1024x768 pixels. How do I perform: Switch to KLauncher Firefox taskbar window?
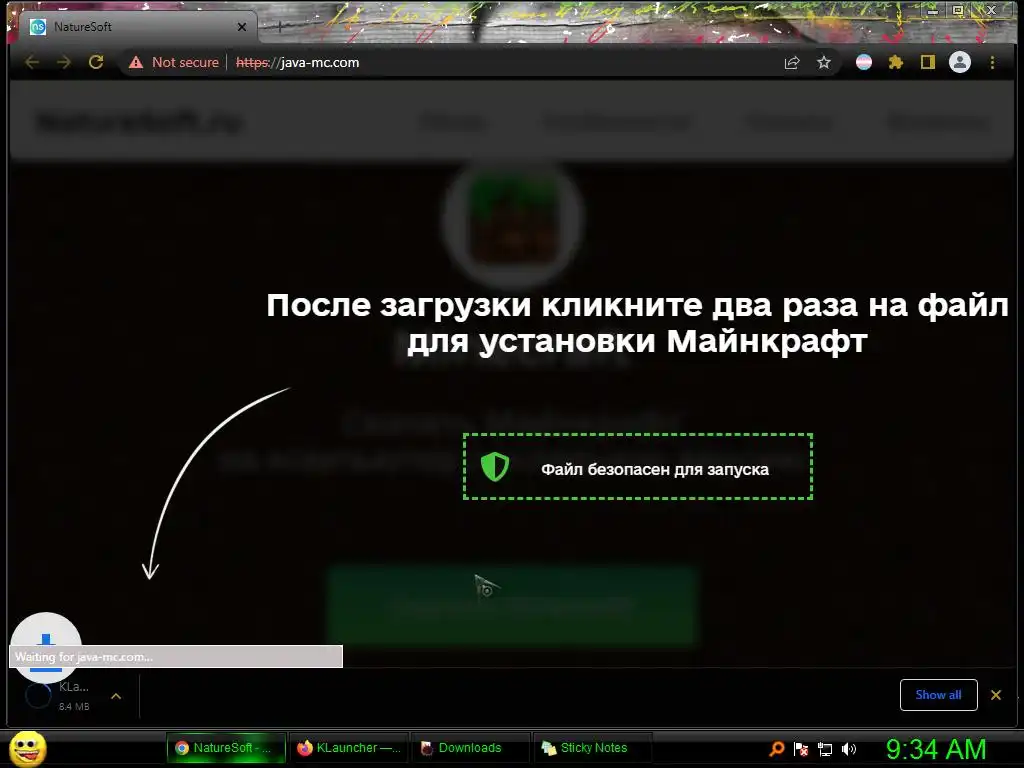349,748
